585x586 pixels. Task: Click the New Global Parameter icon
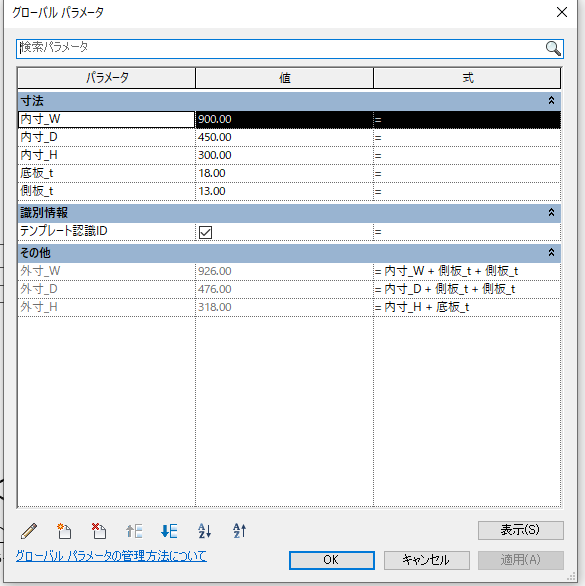click(x=64, y=531)
